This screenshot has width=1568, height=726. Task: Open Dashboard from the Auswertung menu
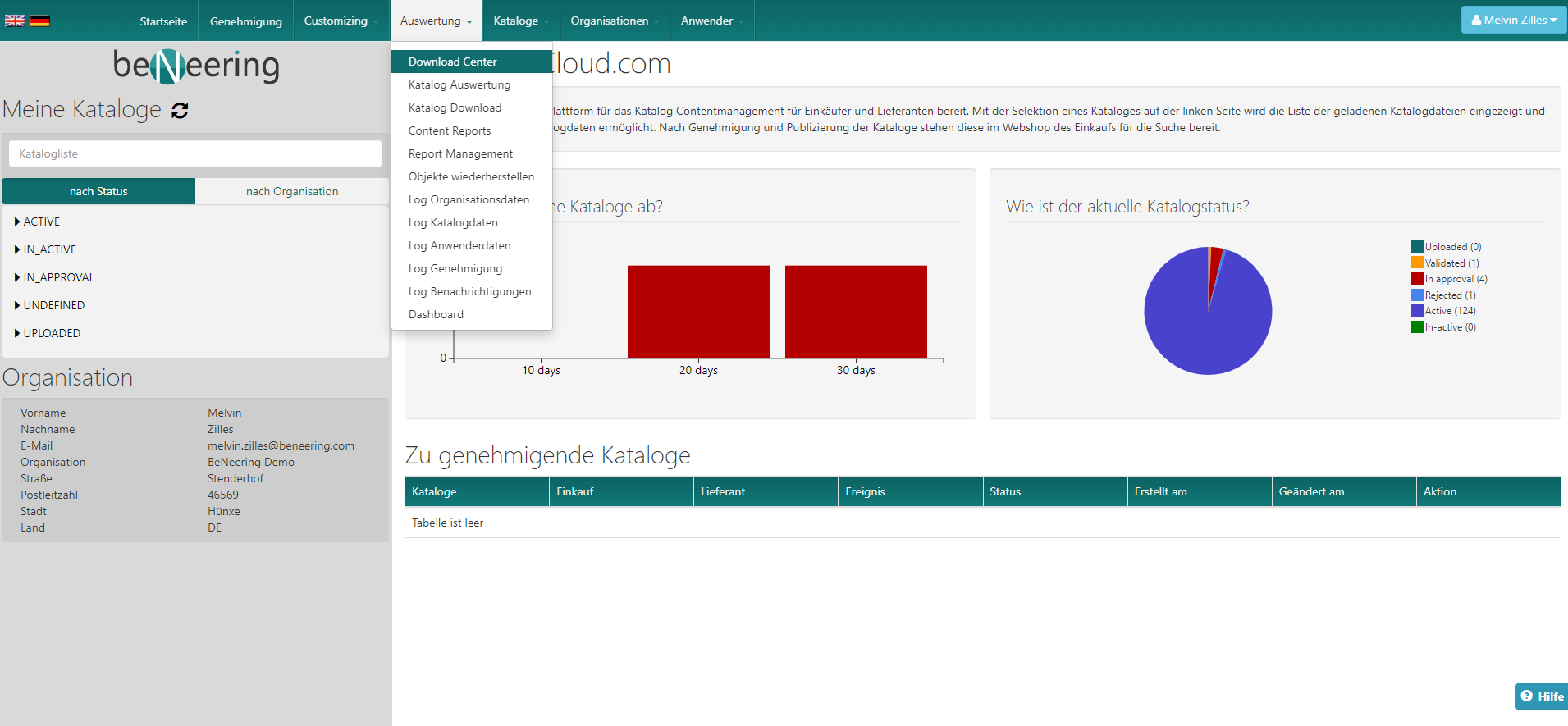coord(436,314)
